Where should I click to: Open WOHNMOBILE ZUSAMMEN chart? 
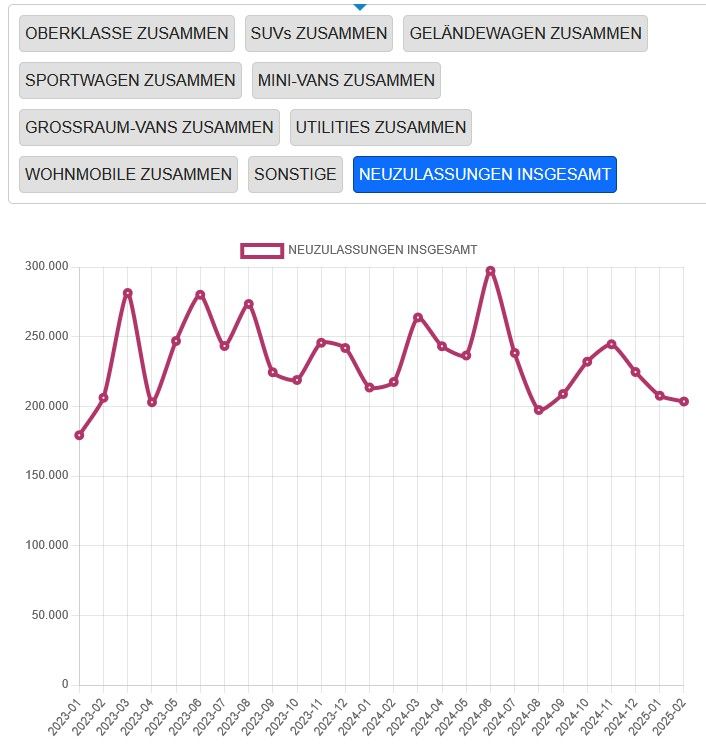pos(128,174)
